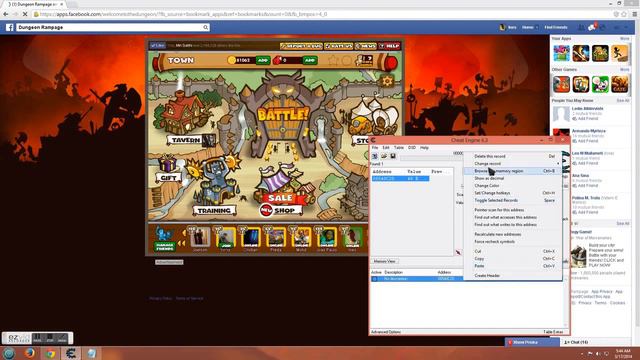Click the first game icon under Other Games
Image resolution: width=640 pixels, height=360 pixels.
click(562, 84)
